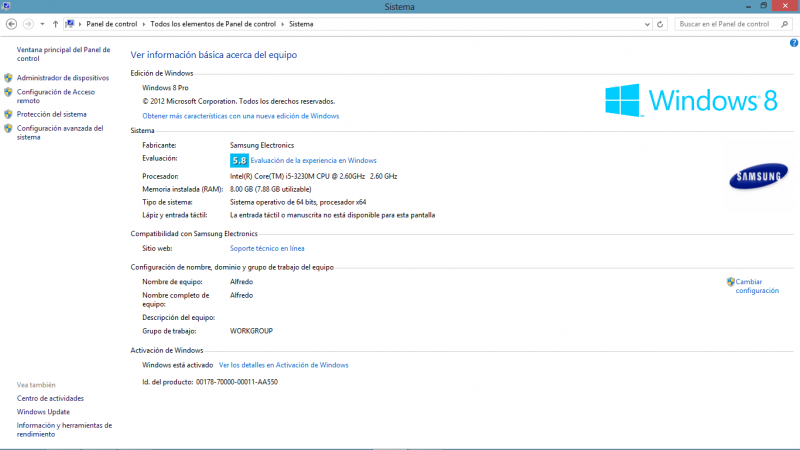This screenshot has width=800, height=450.
Task: Open 'Administrador de dispositivos'
Action: (63, 78)
